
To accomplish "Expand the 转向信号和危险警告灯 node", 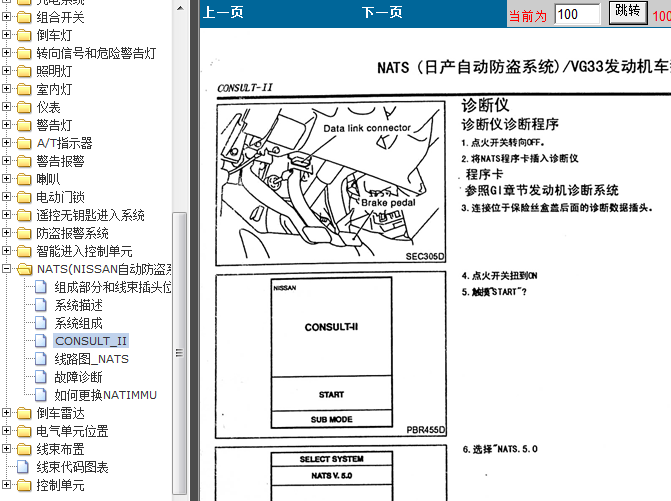I will pos(6,53).
